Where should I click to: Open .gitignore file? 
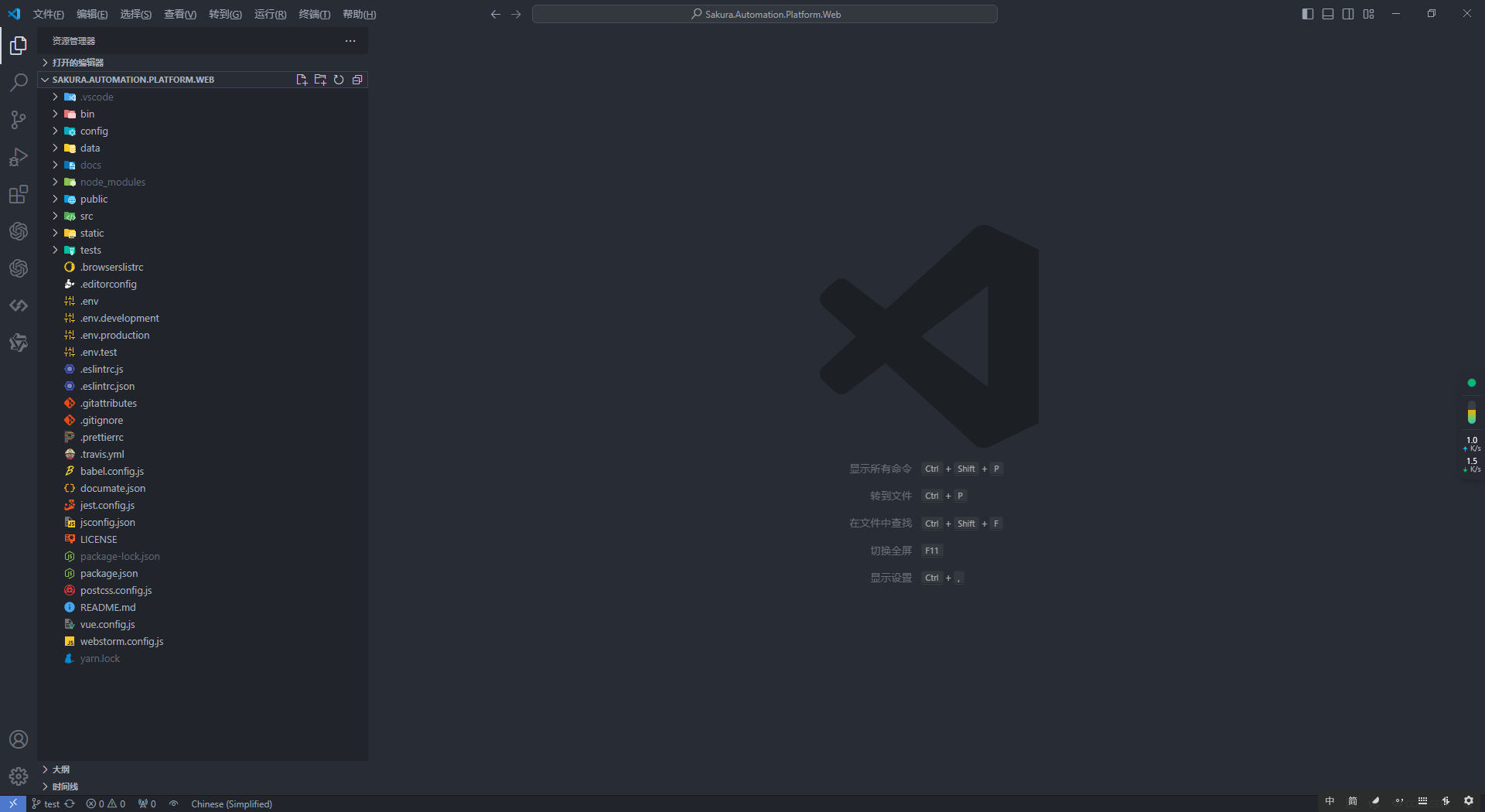(203, 420)
